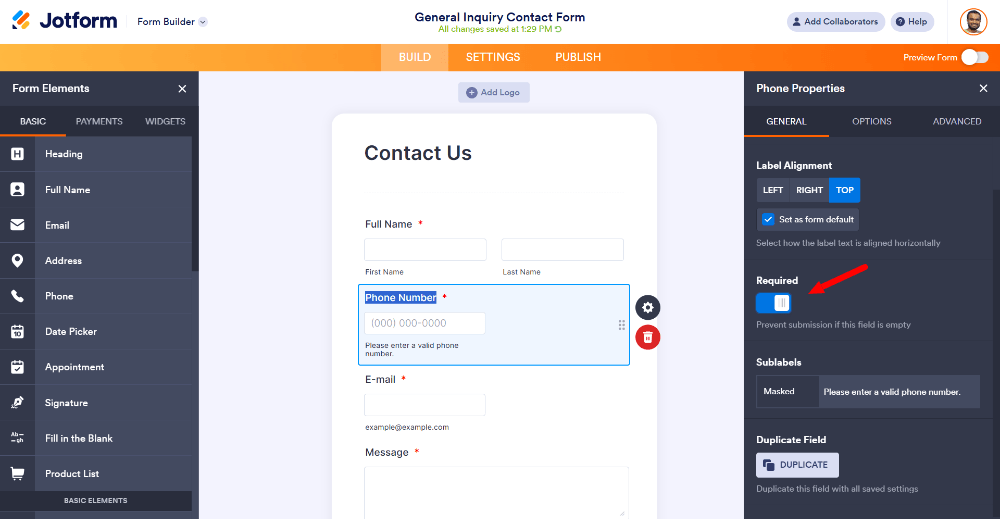Click the BASIC ELEMENTS section header
Screen dimensions: 1000x519
pyautogui.click(x=96, y=501)
